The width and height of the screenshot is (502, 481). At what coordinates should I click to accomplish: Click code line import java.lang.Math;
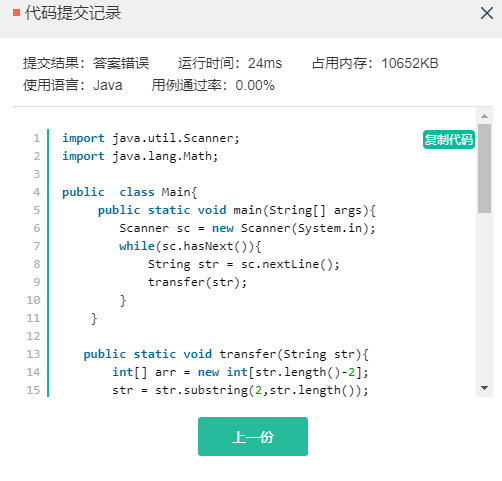(140, 156)
